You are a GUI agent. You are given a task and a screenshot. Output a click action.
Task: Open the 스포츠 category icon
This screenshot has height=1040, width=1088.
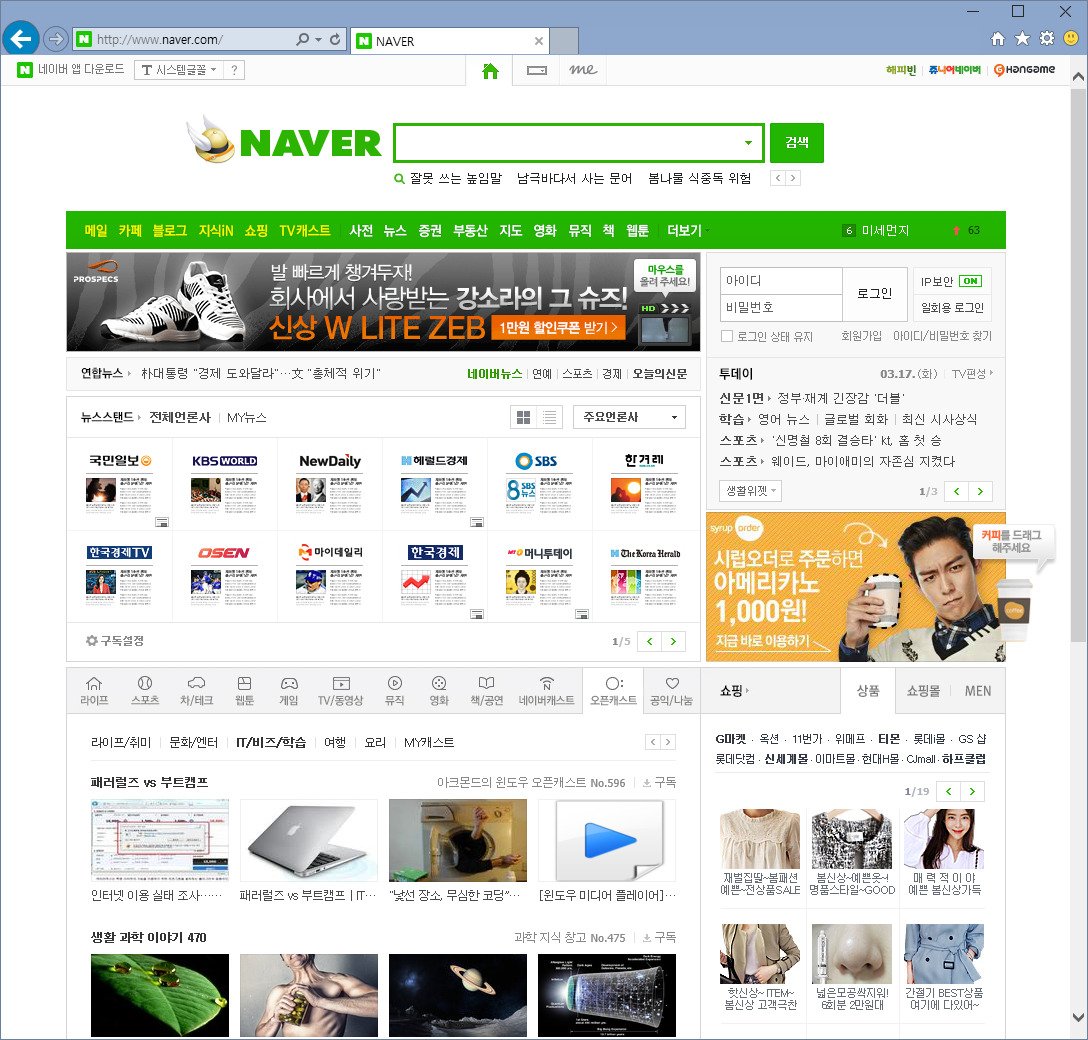pos(145,691)
